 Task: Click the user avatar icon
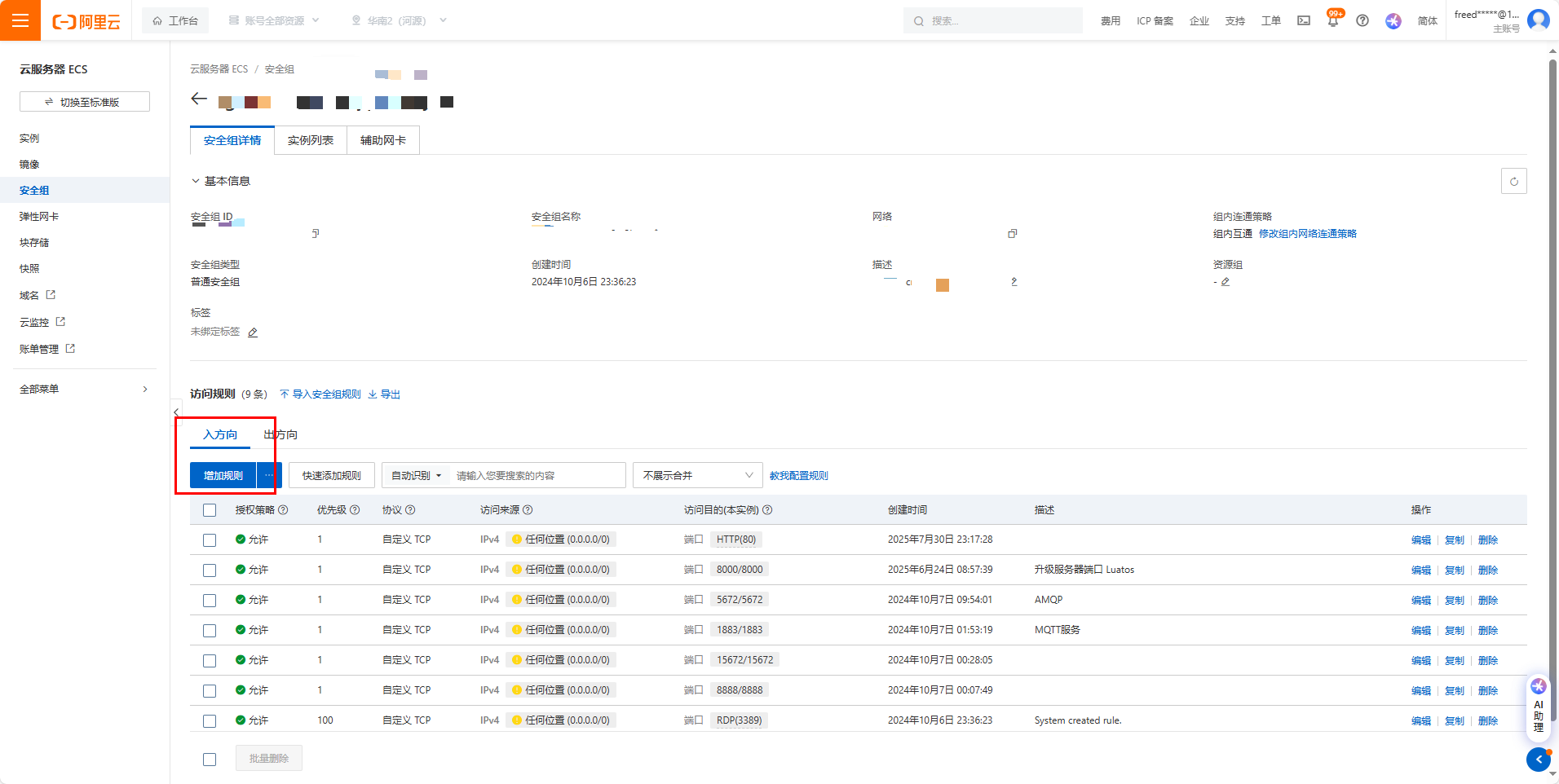1539,20
